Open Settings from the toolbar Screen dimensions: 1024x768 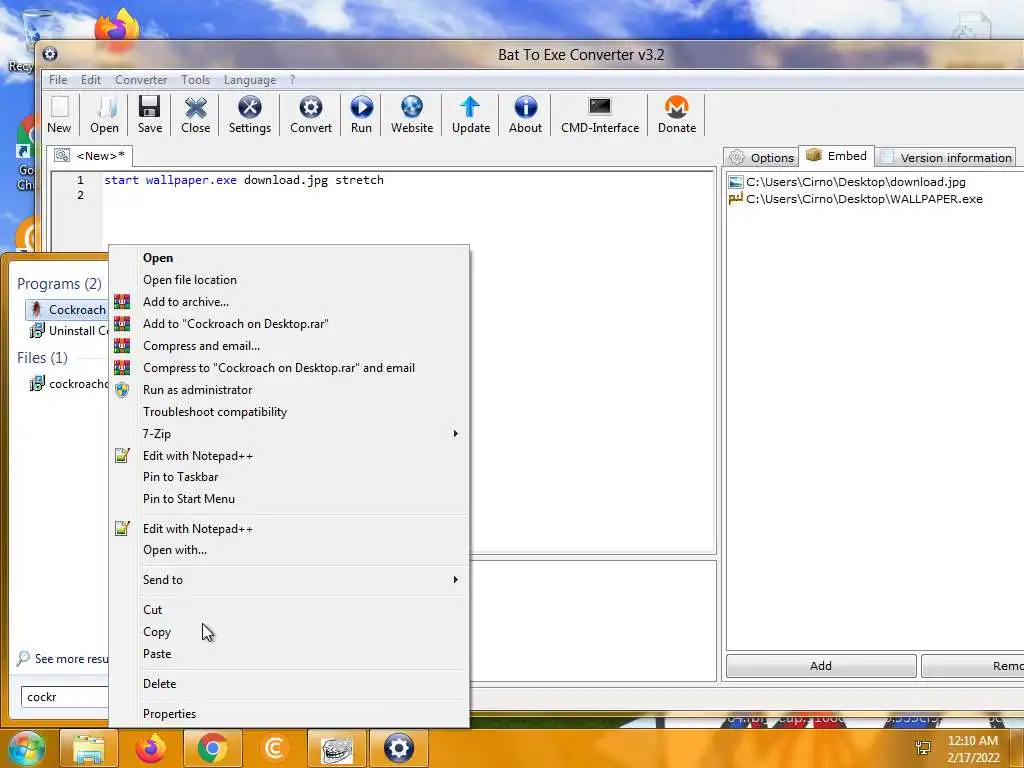[x=249, y=115]
